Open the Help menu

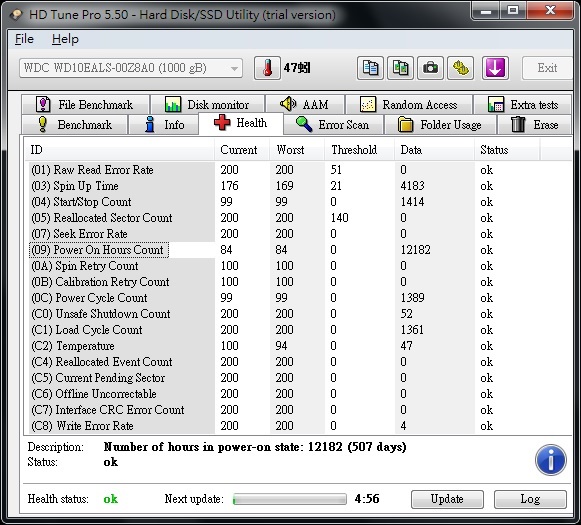[65, 39]
